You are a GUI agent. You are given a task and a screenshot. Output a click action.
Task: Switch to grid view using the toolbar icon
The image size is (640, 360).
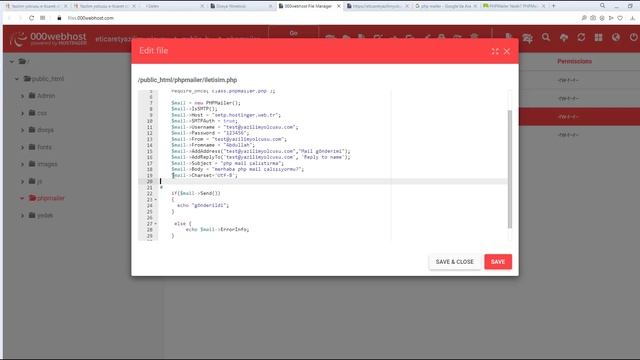click(x=598, y=38)
